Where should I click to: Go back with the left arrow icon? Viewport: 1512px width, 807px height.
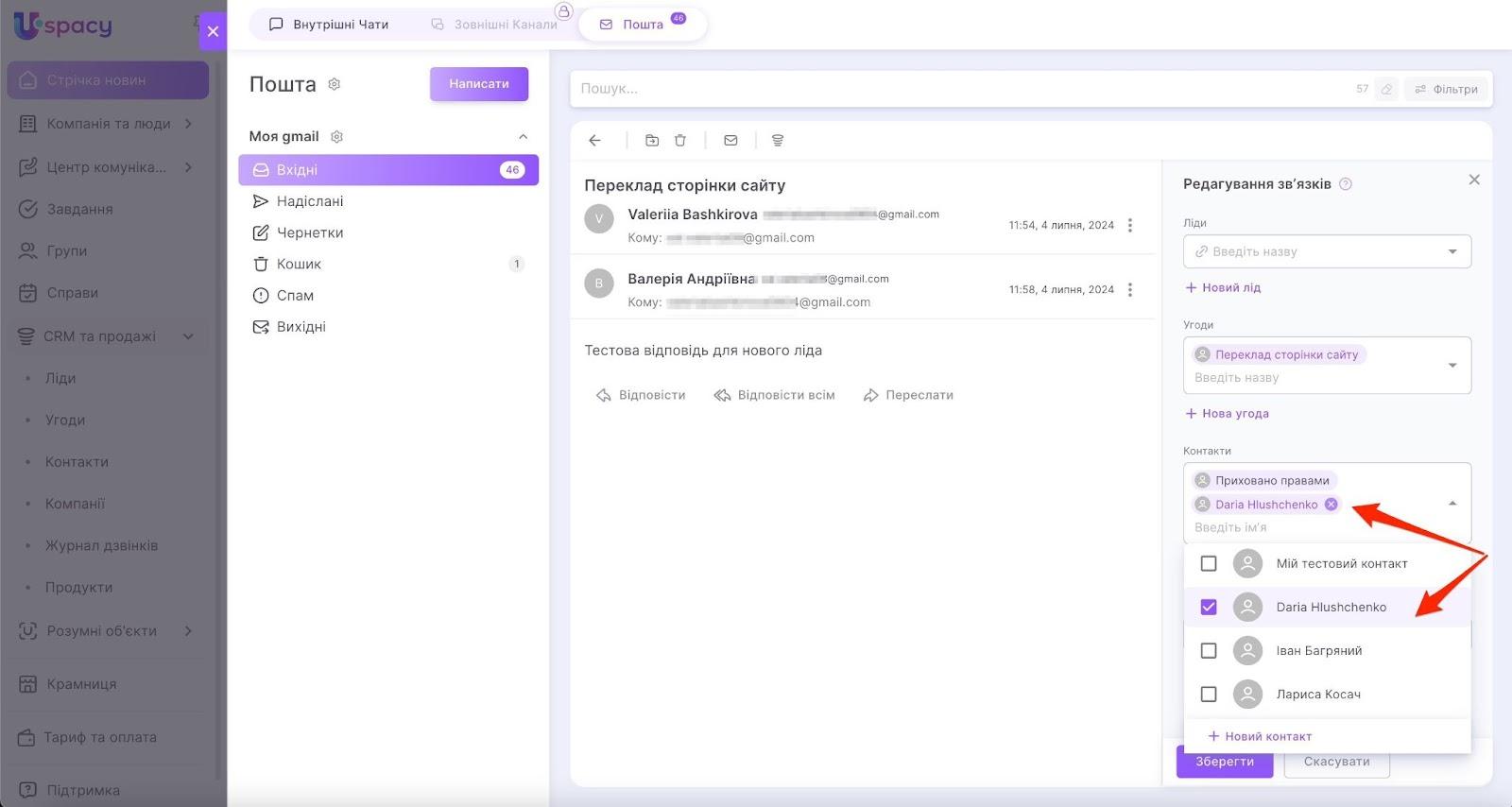click(594, 141)
